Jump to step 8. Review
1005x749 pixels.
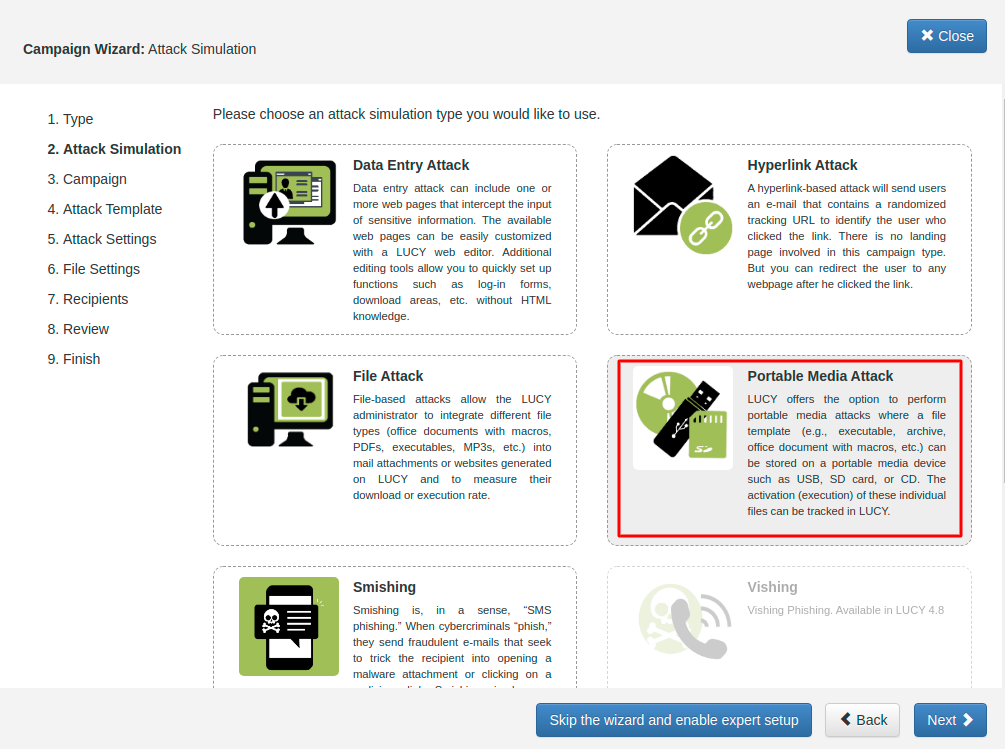[78, 329]
